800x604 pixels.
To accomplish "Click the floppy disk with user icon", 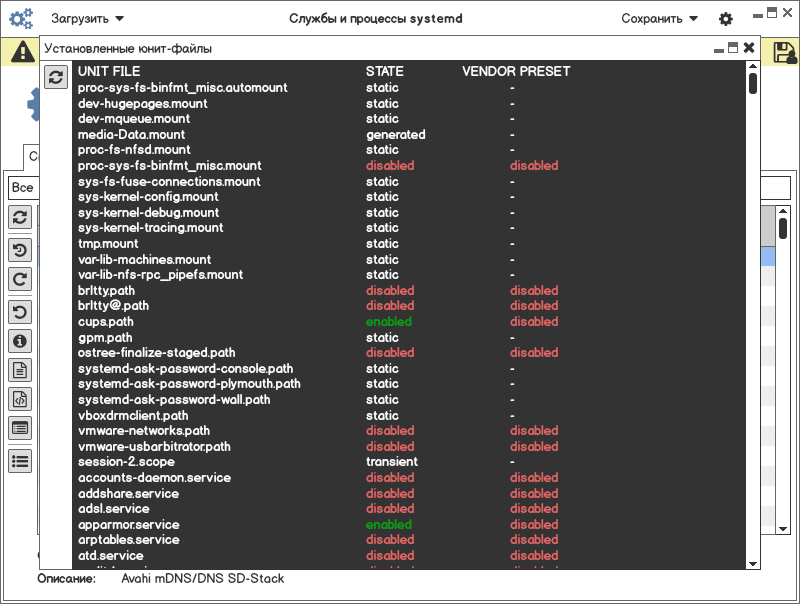I will click(x=785, y=53).
